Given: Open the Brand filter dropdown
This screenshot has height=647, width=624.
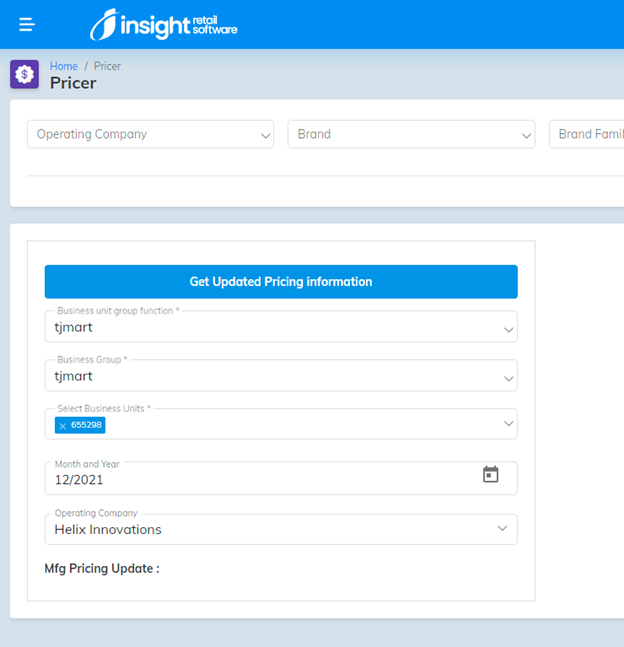Looking at the screenshot, I should tap(411, 134).
